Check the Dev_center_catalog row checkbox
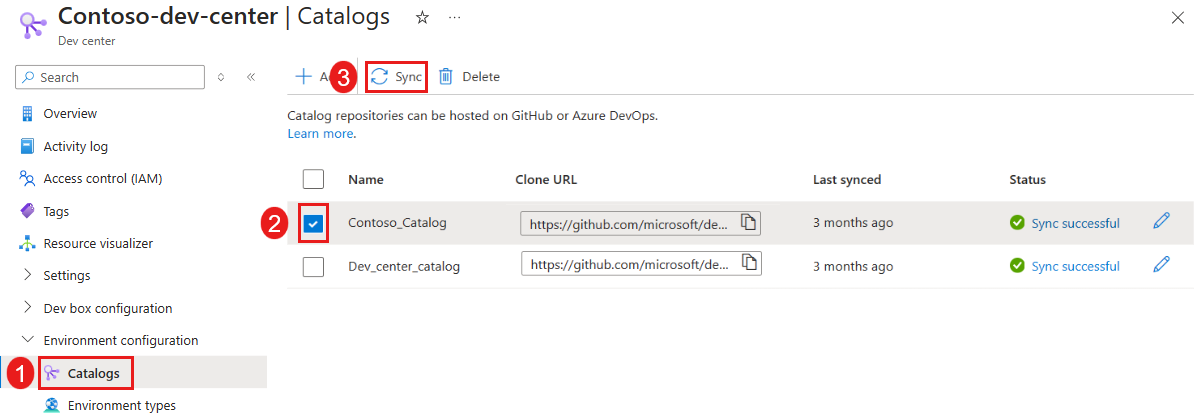 [x=313, y=266]
